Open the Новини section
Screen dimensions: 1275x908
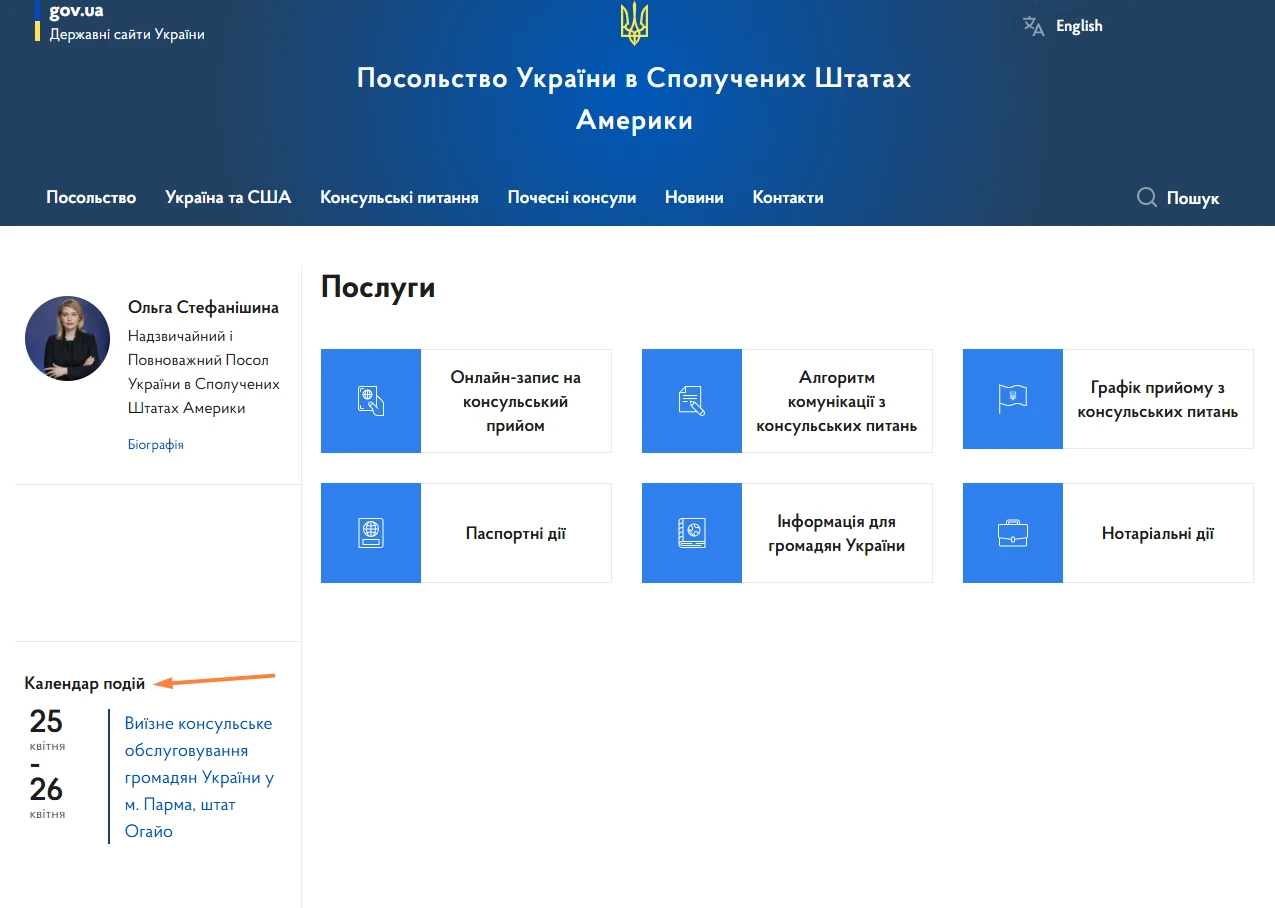coord(694,197)
